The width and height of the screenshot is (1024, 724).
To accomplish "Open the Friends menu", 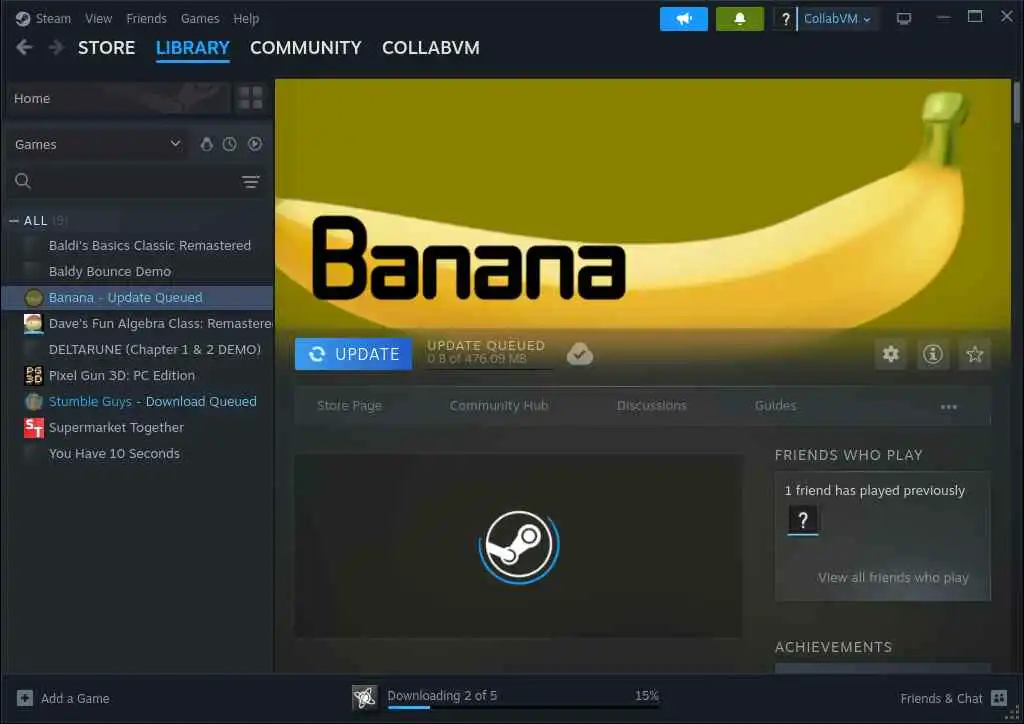I will click(146, 19).
